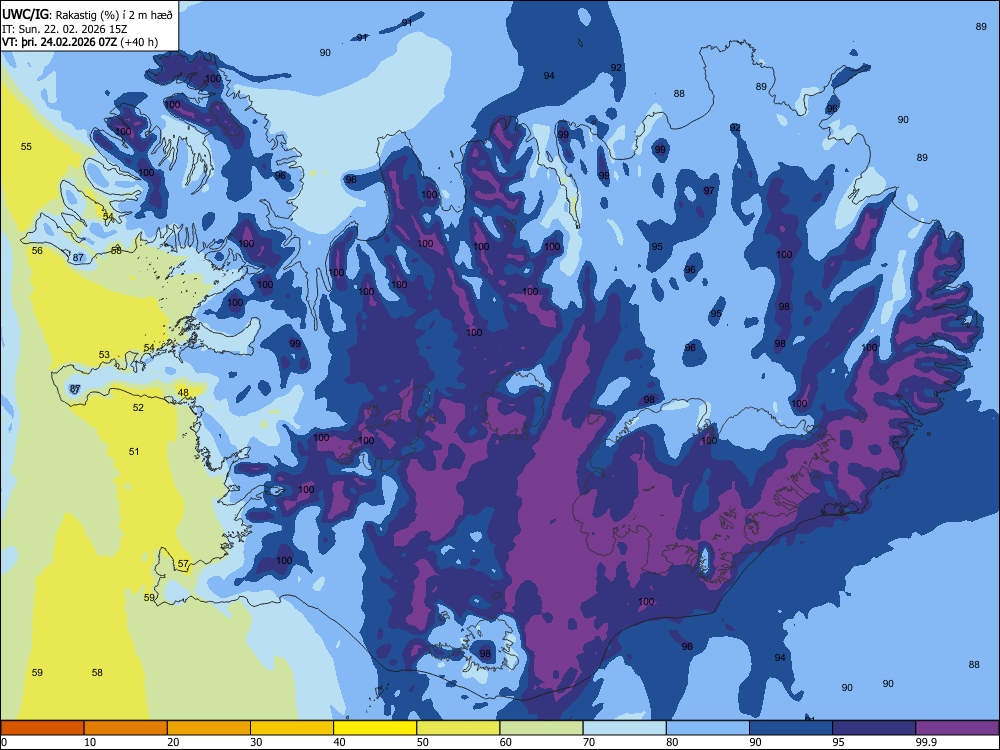Click the '(+40 h)' forecast offset text
Viewport: 1000px width, 750px height.
click(138, 43)
